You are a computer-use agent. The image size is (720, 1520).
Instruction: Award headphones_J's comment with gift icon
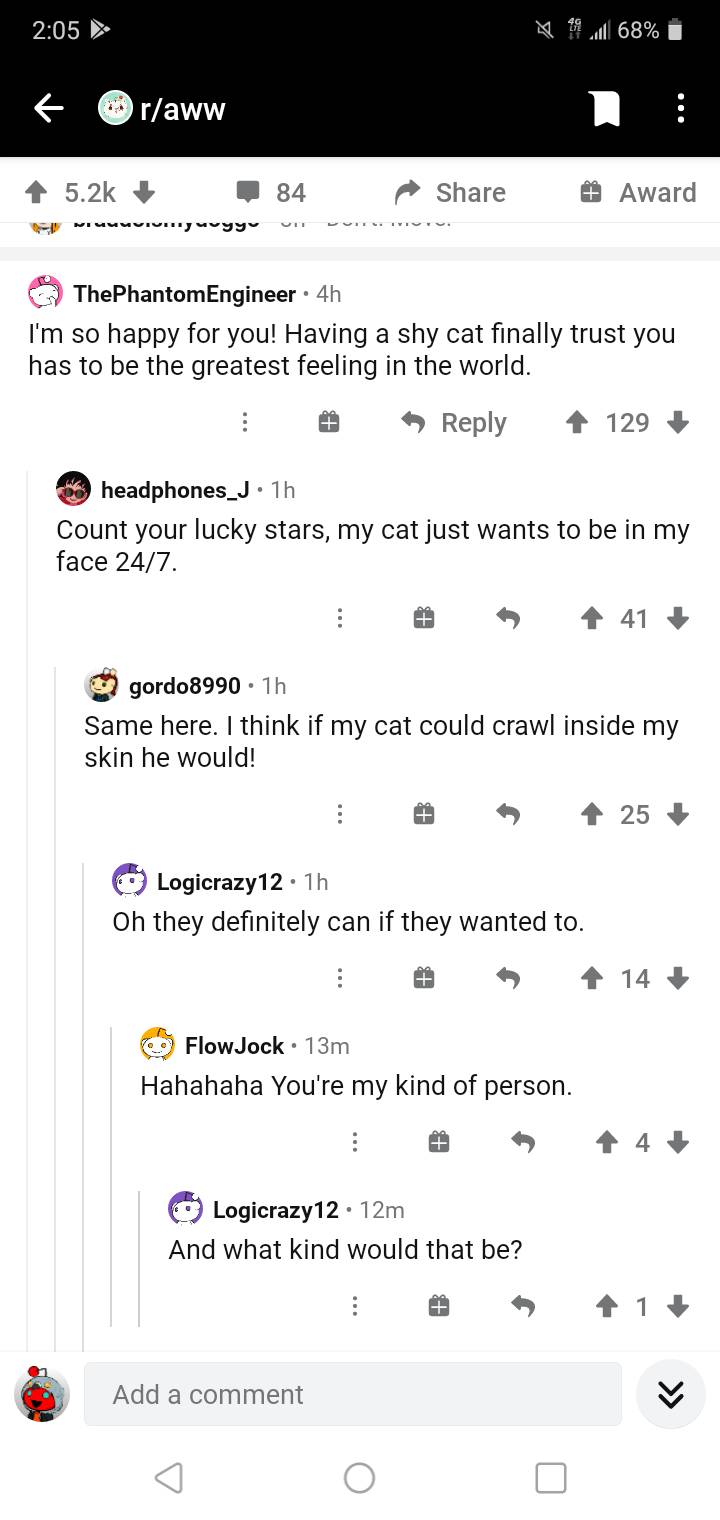pyautogui.click(x=424, y=619)
